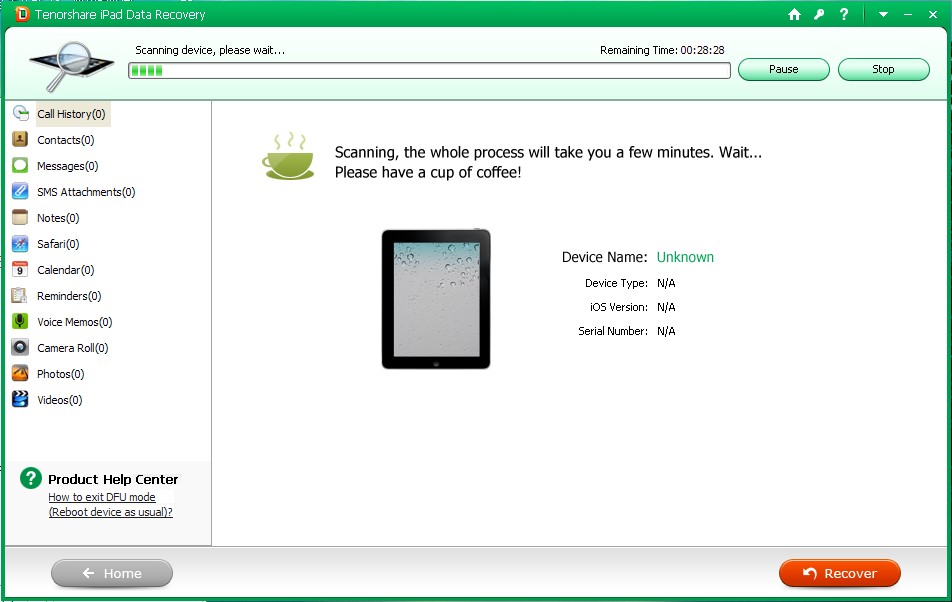The height and width of the screenshot is (602, 952).
Task: Click the green coffee cup icon
Action: click(288, 157)
